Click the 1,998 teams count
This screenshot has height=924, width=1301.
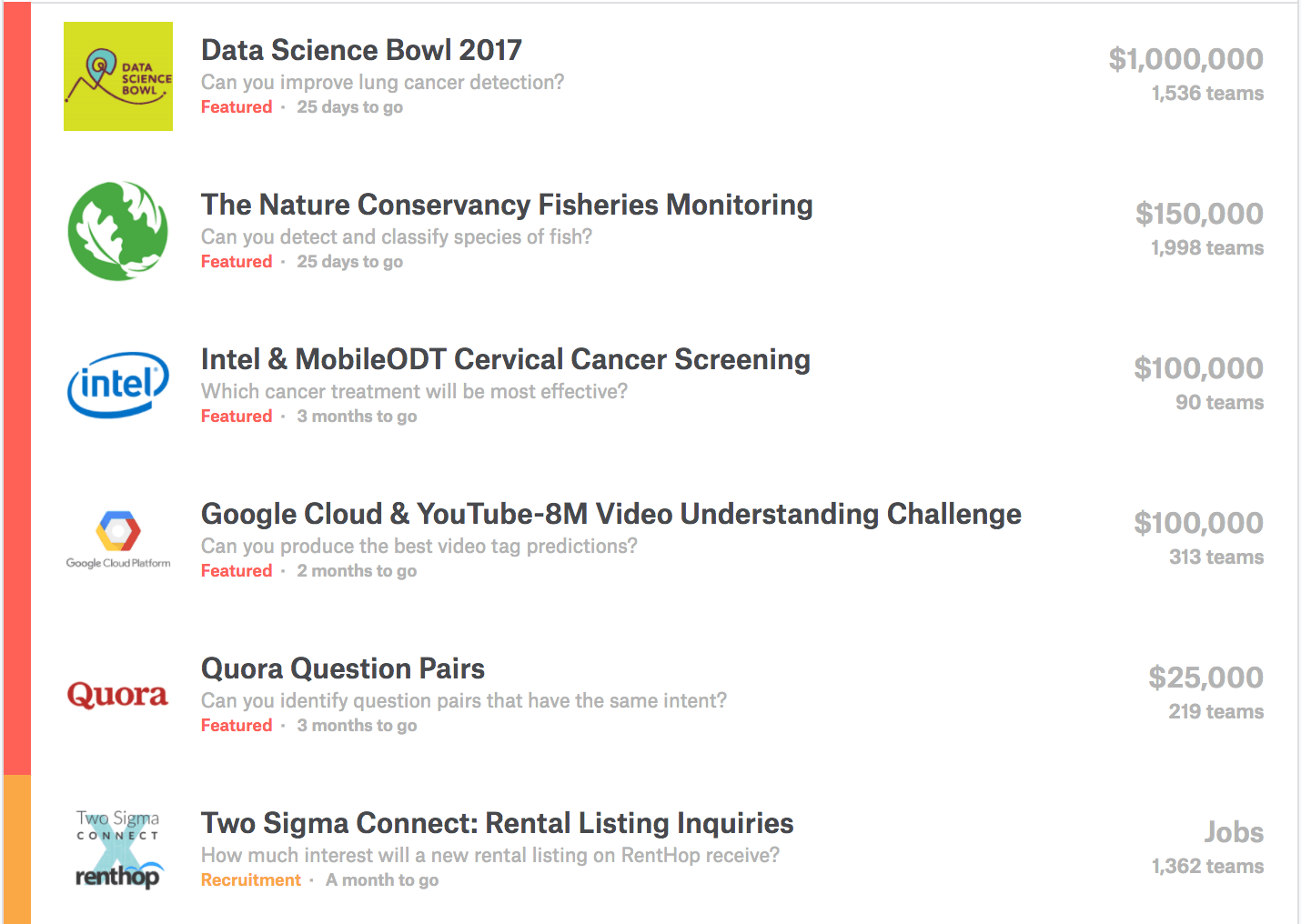[x=1207, y=247]
